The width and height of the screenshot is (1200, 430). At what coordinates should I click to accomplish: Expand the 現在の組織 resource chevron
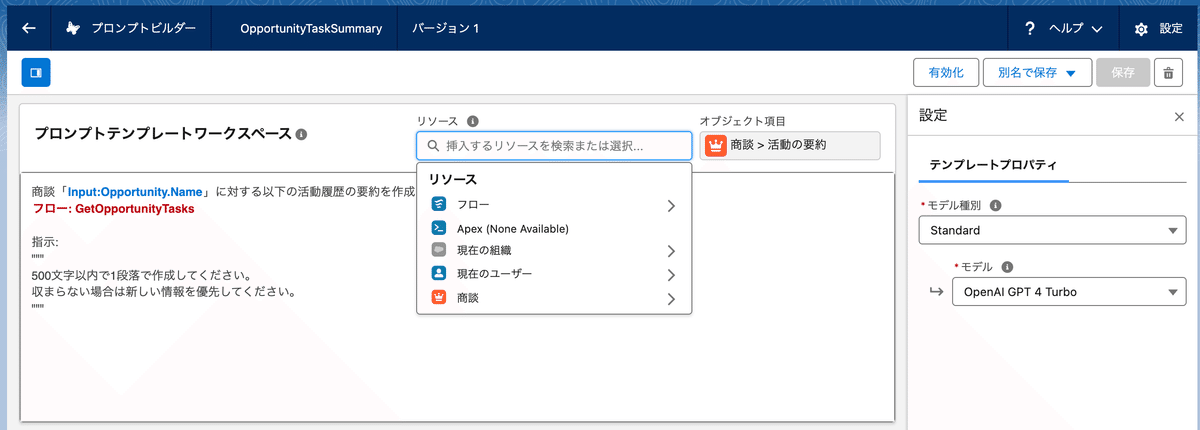pyautogui.click(x=671, y=251)
